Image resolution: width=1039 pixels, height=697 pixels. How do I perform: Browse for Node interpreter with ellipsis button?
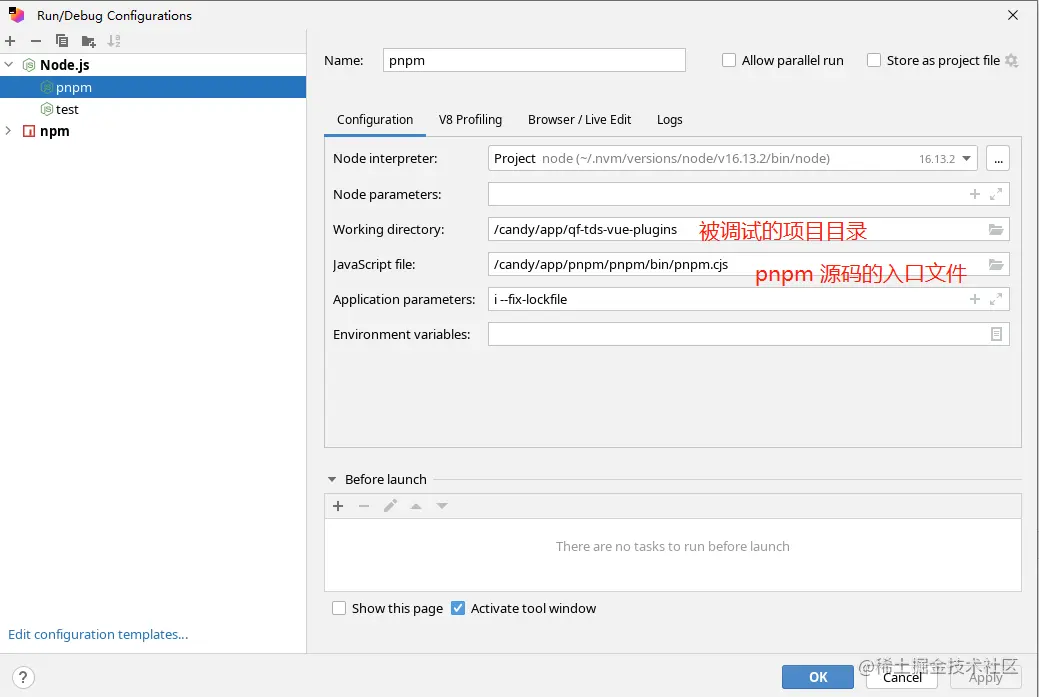click(x=998, y=158)
